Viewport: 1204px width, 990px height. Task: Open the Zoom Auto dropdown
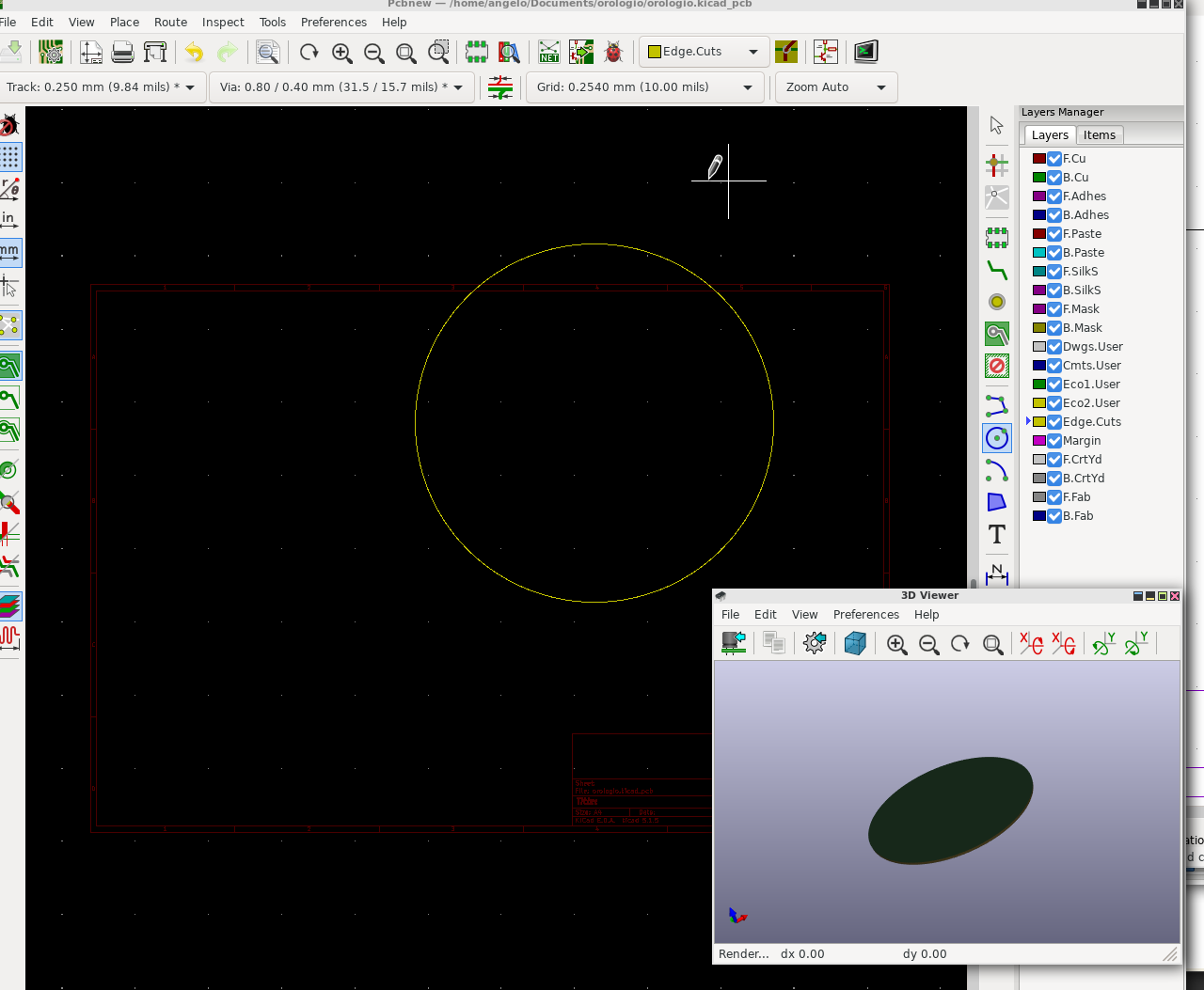tap(835, 87)
